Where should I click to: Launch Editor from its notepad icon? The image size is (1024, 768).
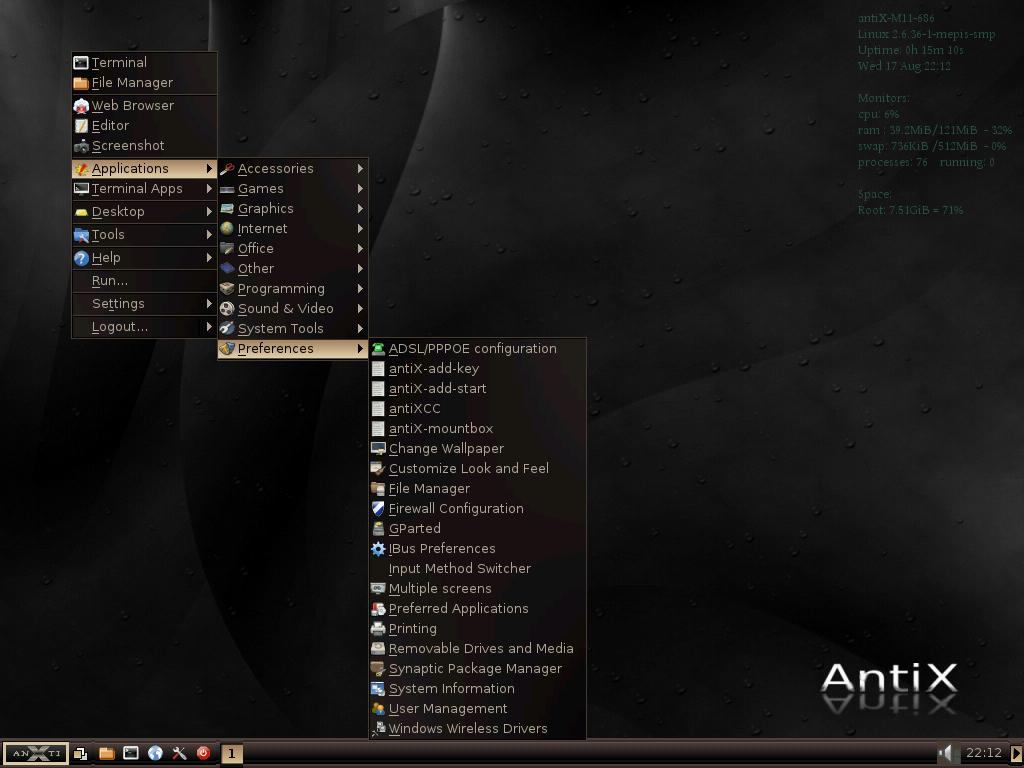coord(81,125)
